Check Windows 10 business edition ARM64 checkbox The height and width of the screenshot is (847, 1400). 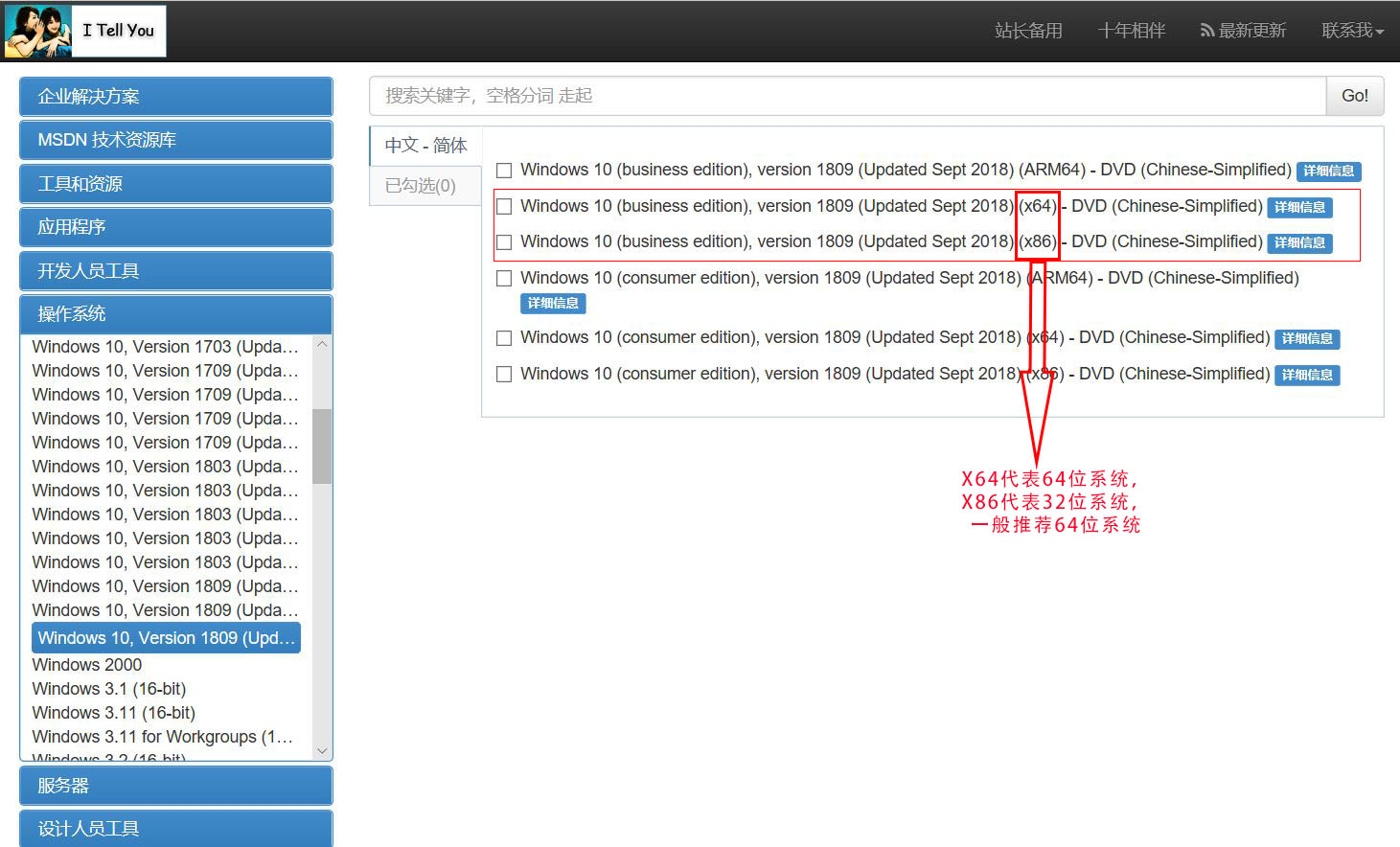[504, 170]
